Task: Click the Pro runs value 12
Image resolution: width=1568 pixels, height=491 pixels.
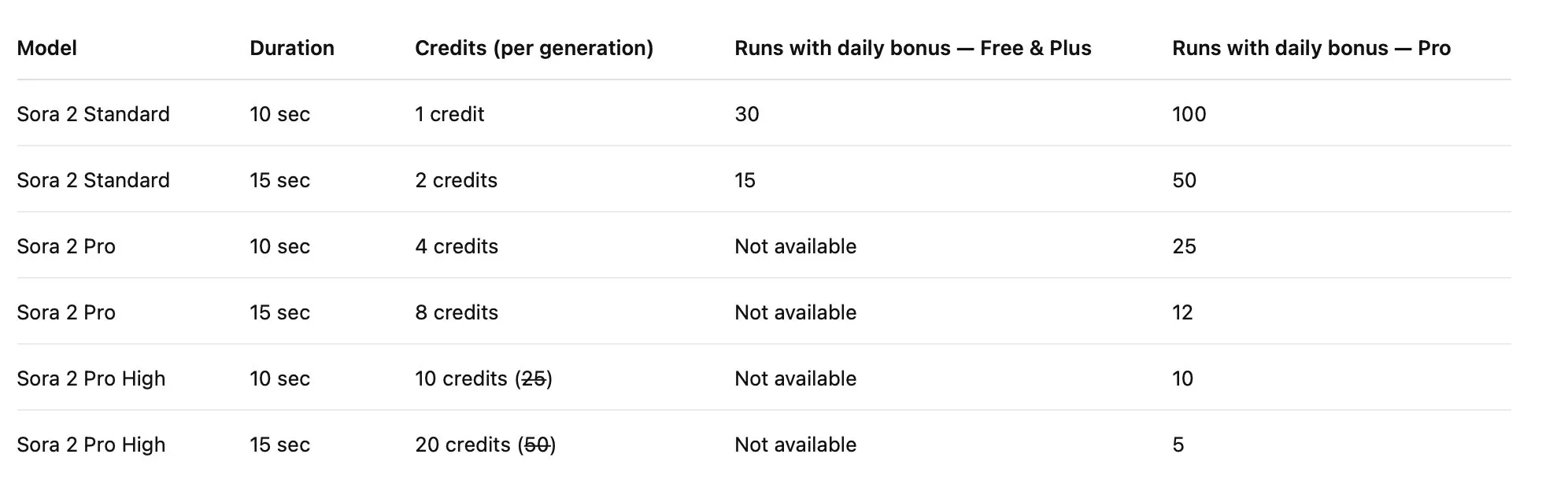Action: pos(1182,312)
